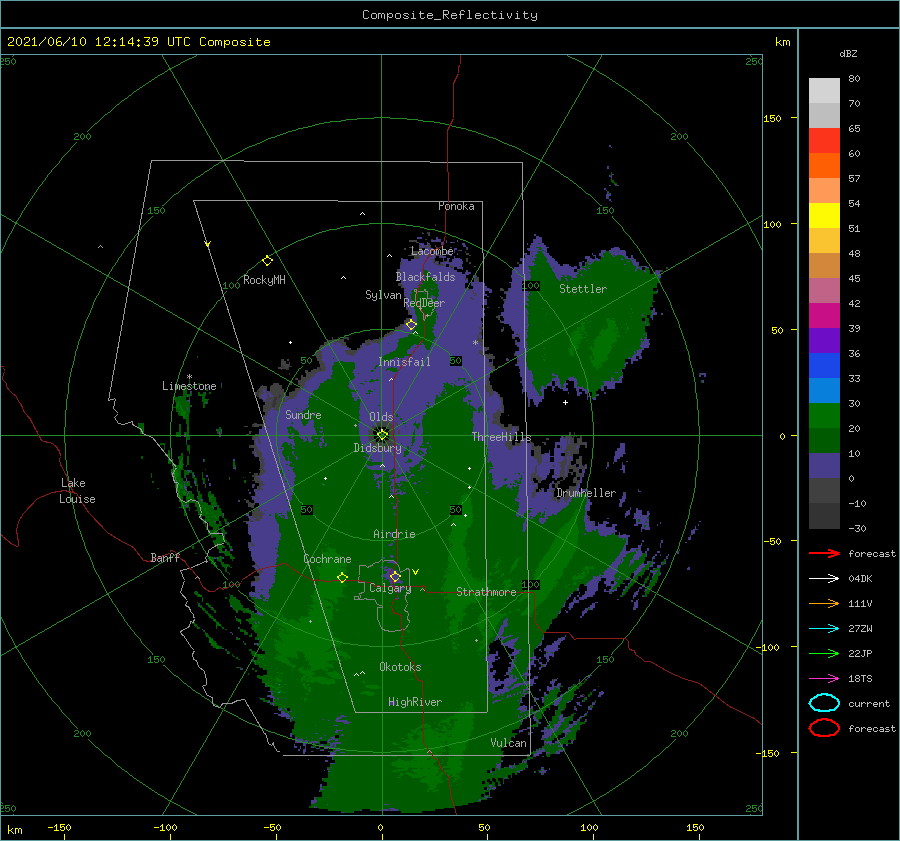This screenshot has width=900, height=841.
Task: Click the Calgary city label
Action: click(x=390, y=588)
